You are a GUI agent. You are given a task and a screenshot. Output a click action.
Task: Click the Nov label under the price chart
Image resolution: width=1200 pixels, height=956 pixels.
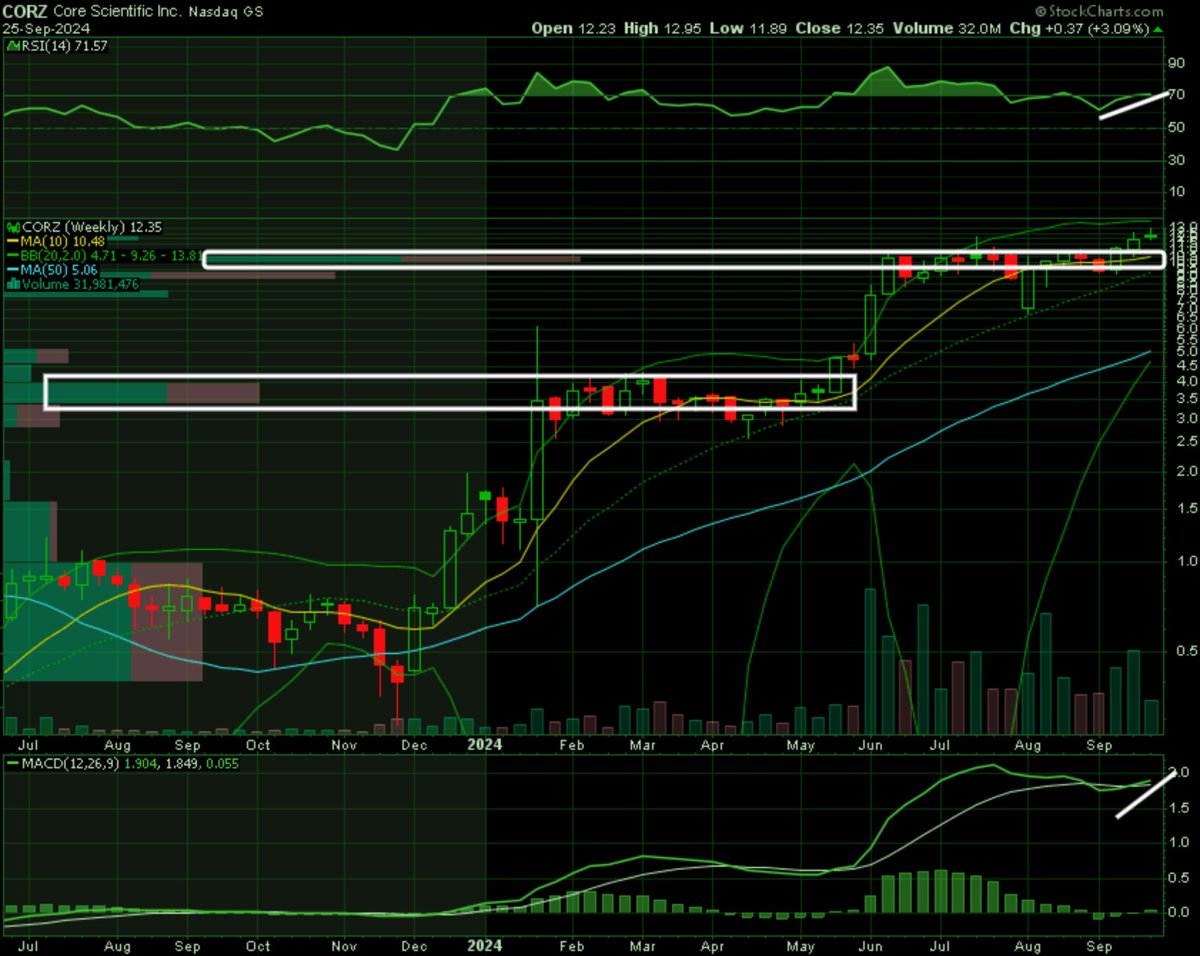point(344,745)
